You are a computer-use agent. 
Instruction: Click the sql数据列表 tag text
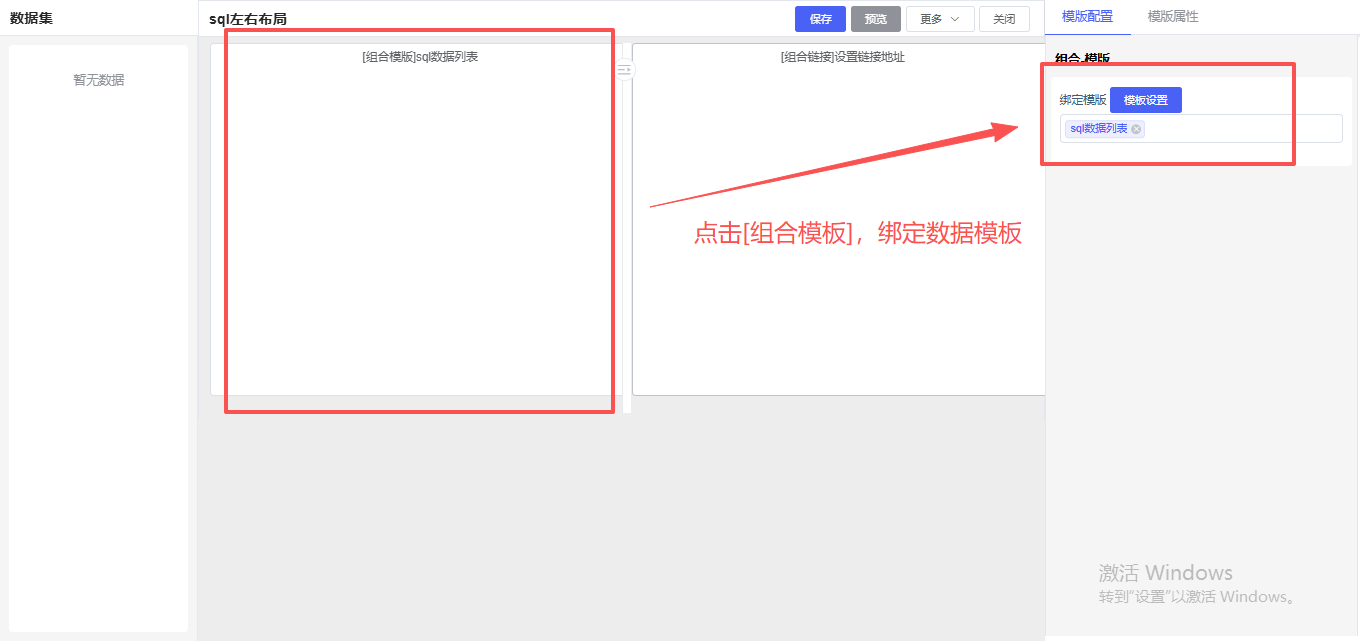(1098, 129)
